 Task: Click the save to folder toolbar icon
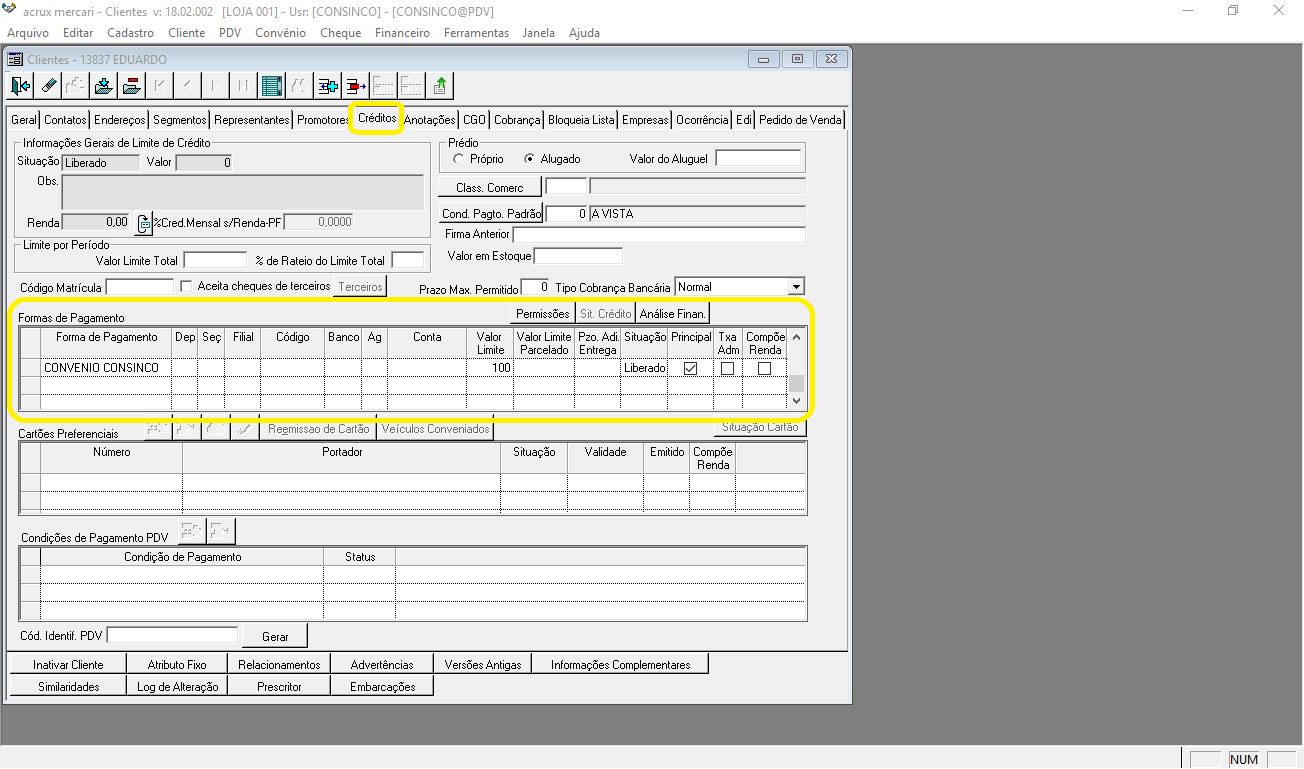pyautogui.click(x=102, y=86)
